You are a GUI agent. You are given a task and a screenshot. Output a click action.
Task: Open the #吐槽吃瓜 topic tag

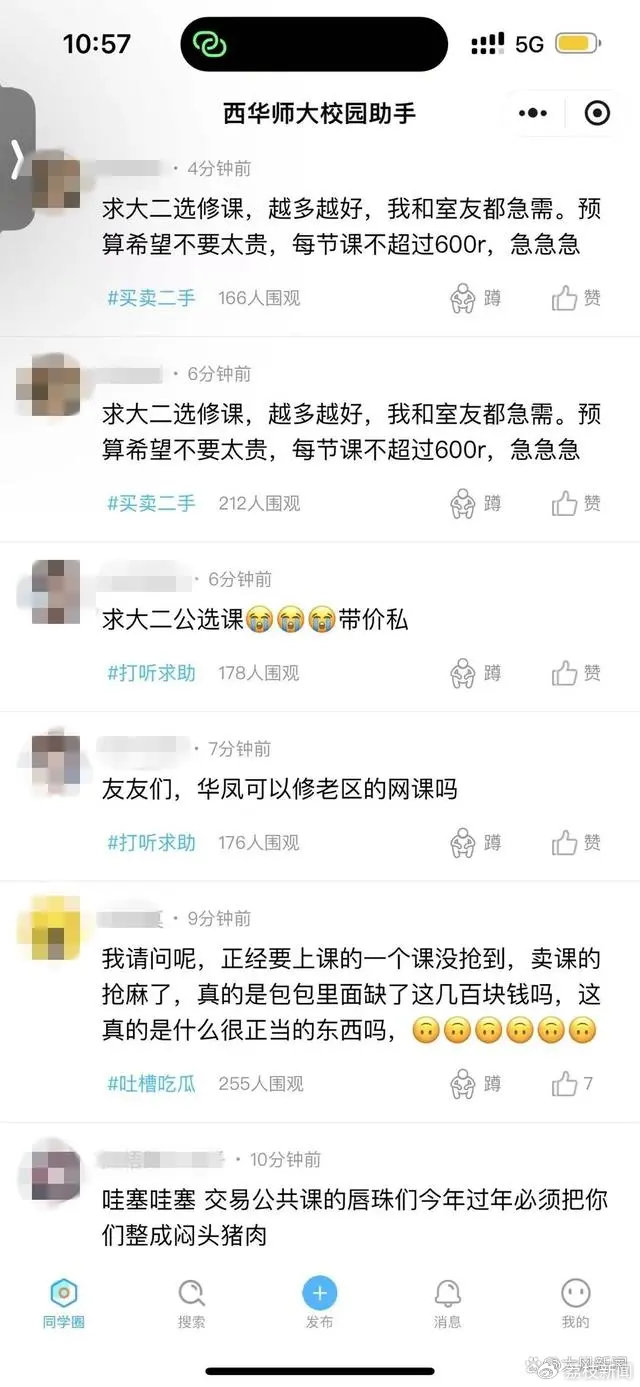click(151, 1083)
